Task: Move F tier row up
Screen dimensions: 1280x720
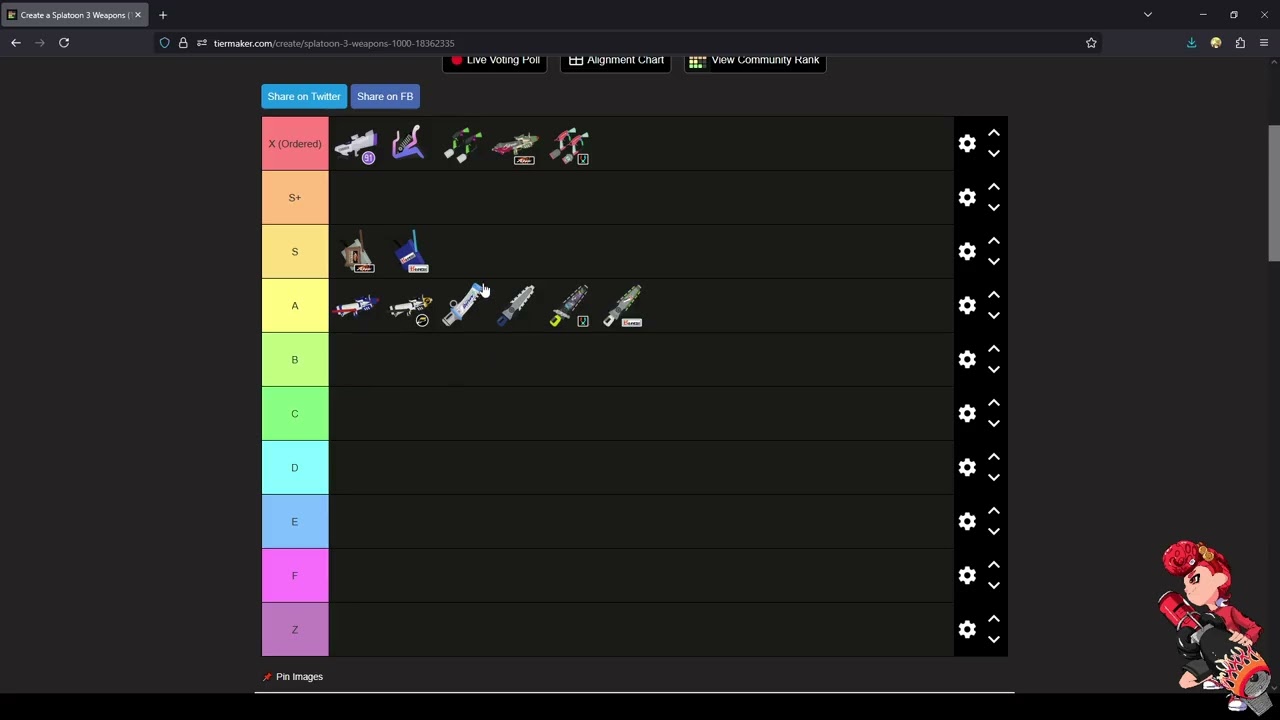Action: click(x=994, y=565)
